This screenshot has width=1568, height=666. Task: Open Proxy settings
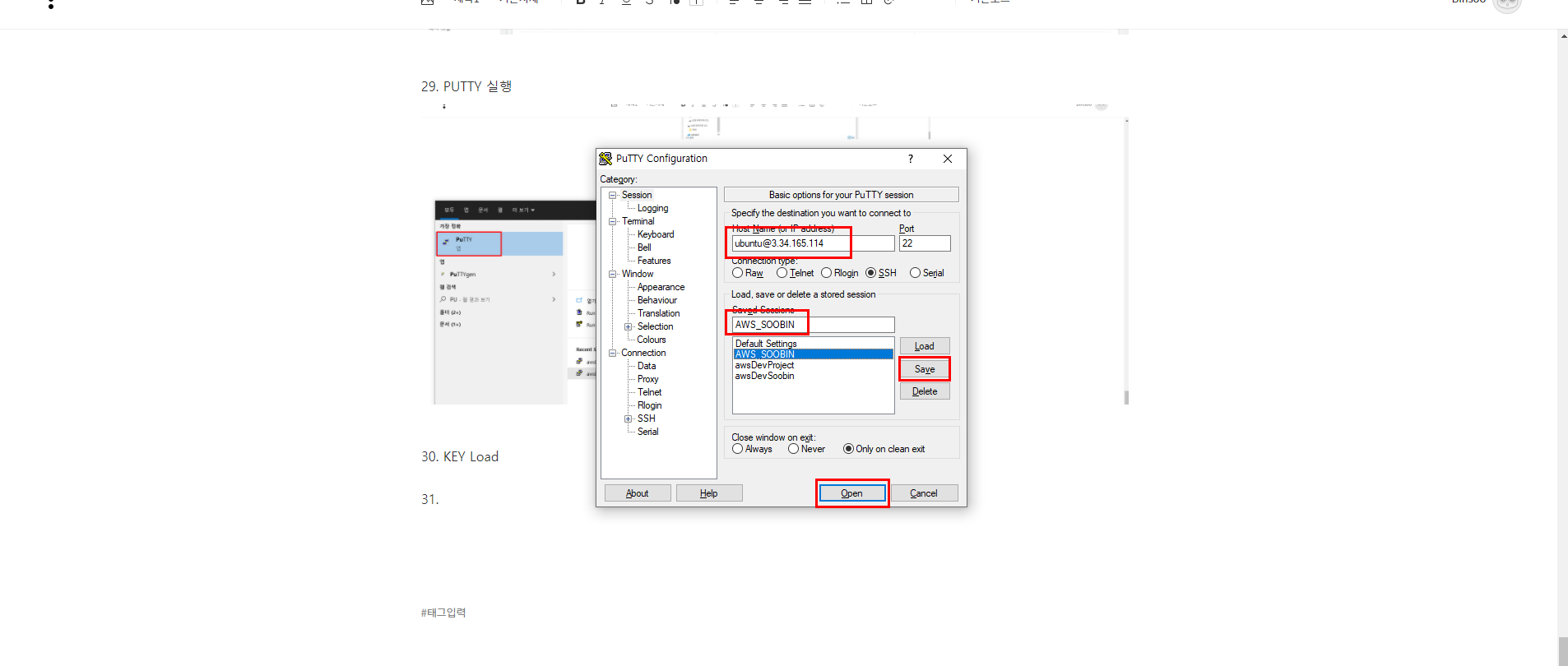pyautogui.click(x=648, y=379)
